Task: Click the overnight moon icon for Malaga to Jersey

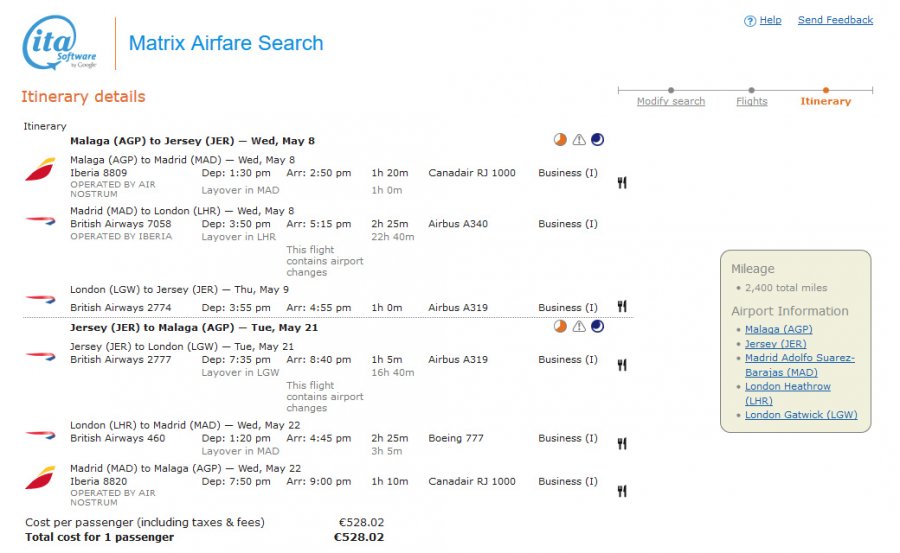Action: pyautogui.click(x=597, y=140)
